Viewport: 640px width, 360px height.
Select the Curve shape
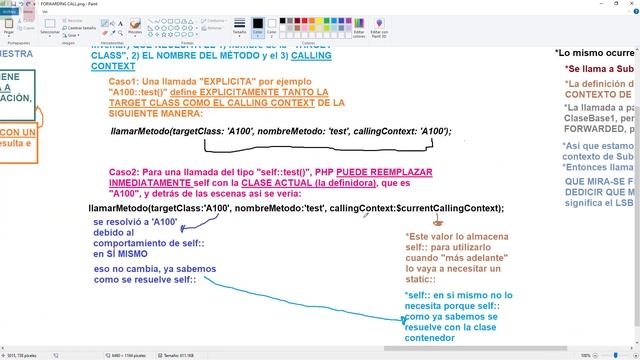157,21
